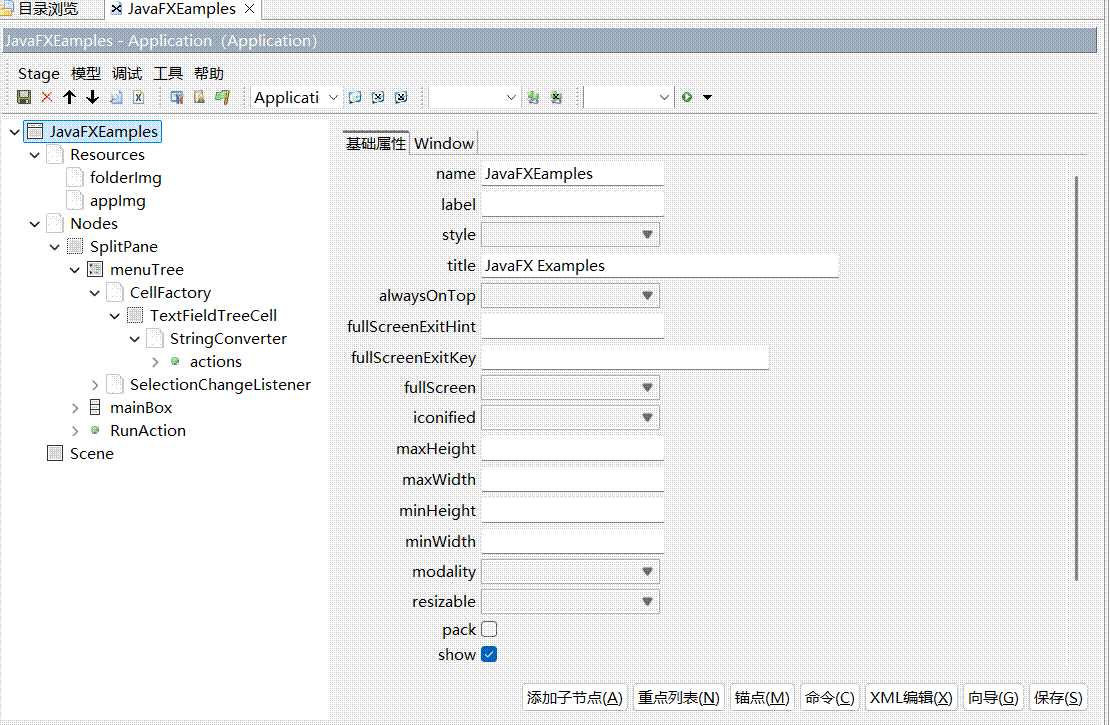Click the JavaFXEamples window icon in tree
The image size is (1110, 725).
[x=35, y=132]
